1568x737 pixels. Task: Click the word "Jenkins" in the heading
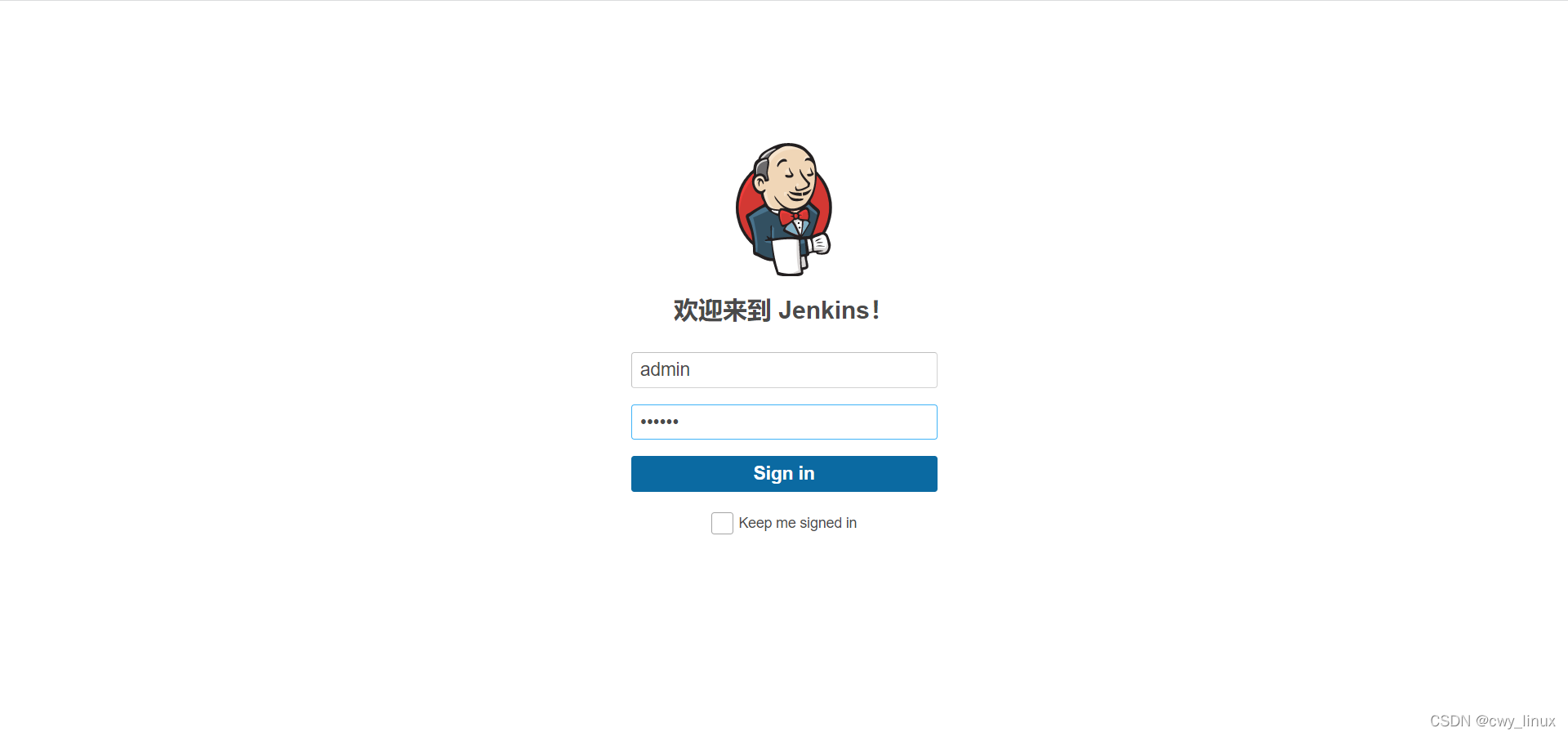[823, 310]
